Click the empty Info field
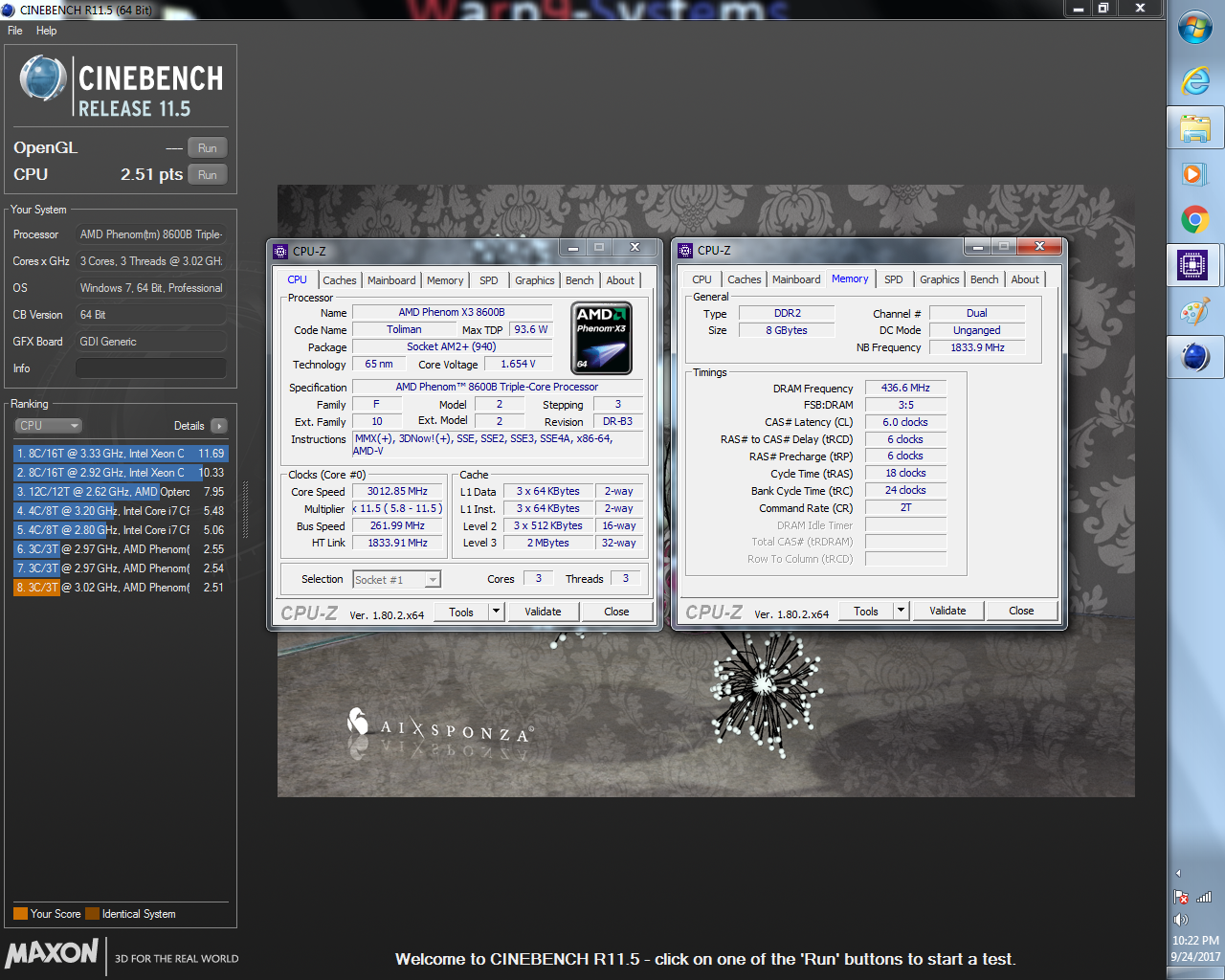The image size is (1225, 980). click(x=151, y=368)
